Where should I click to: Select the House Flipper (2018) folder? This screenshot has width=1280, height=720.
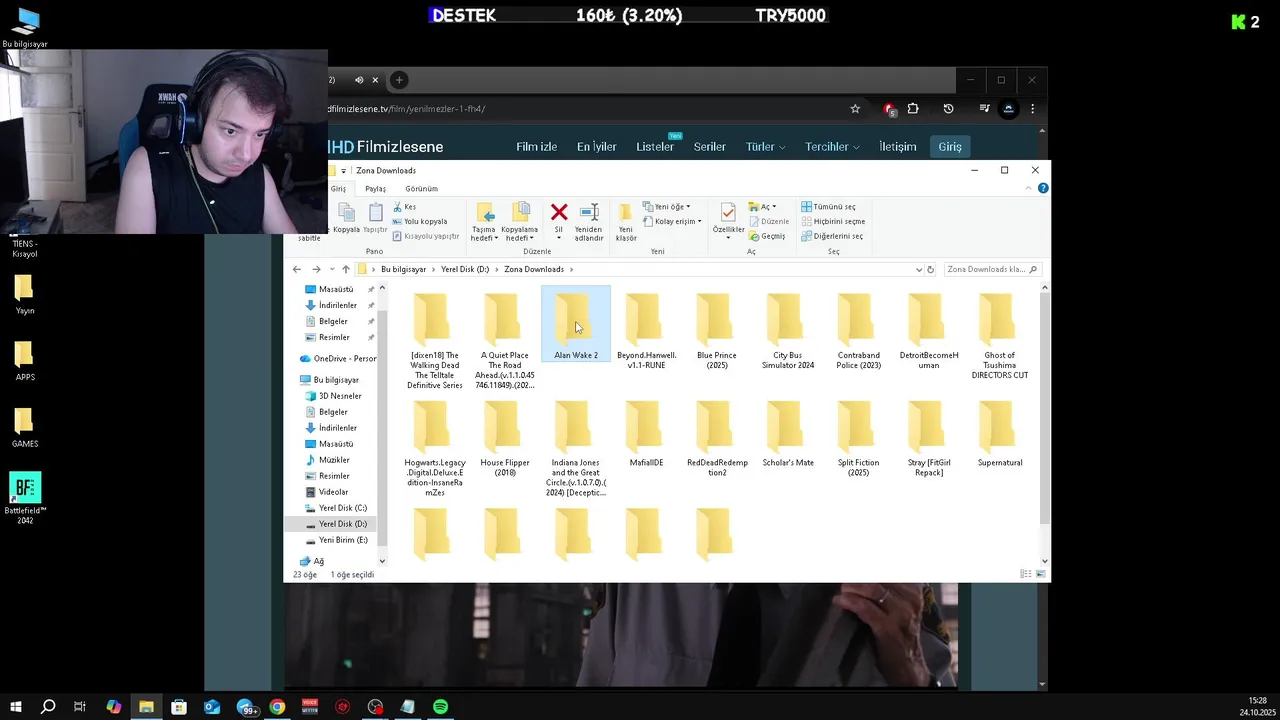point(505,438)
